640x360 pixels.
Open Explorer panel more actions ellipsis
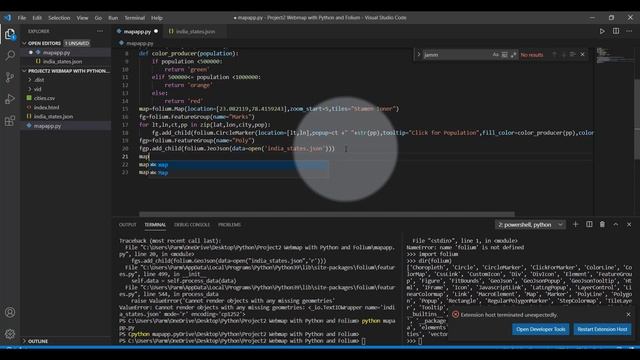click(x=100, y=31)
